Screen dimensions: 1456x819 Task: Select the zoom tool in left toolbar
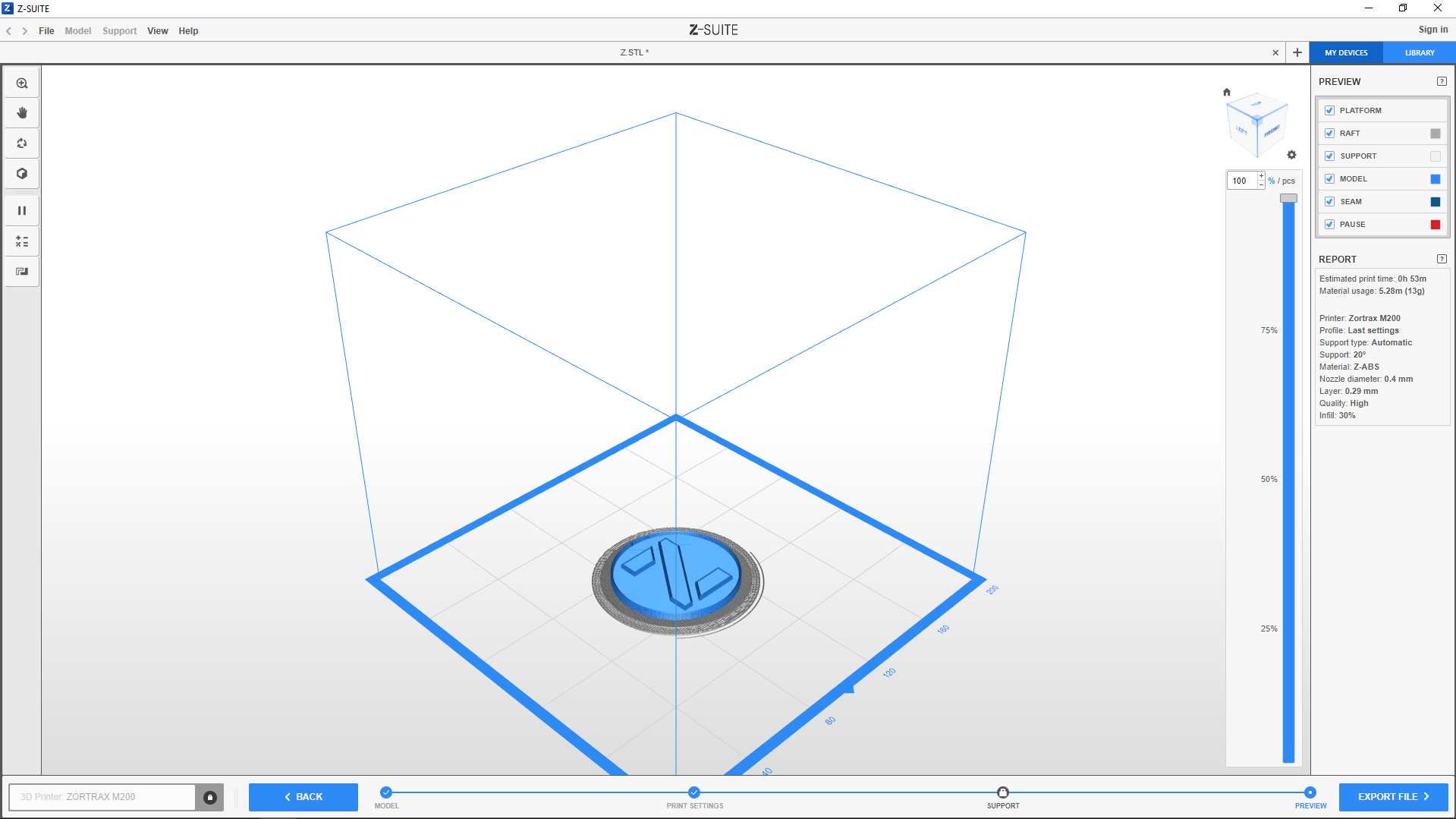click(22, 83)
